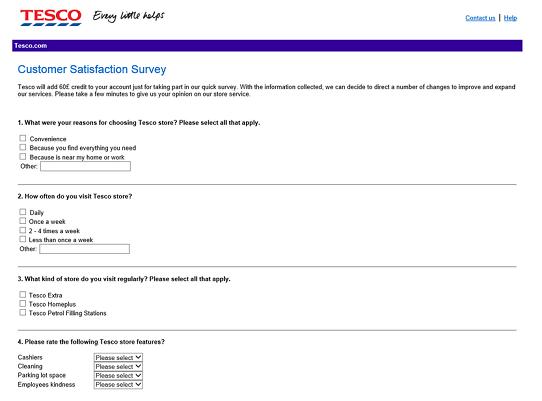Expand the Employees kindness dropdown
Image resolution: width=542 pixels, height=401 pixels.
pyautogui.click(x=118, y=384)
